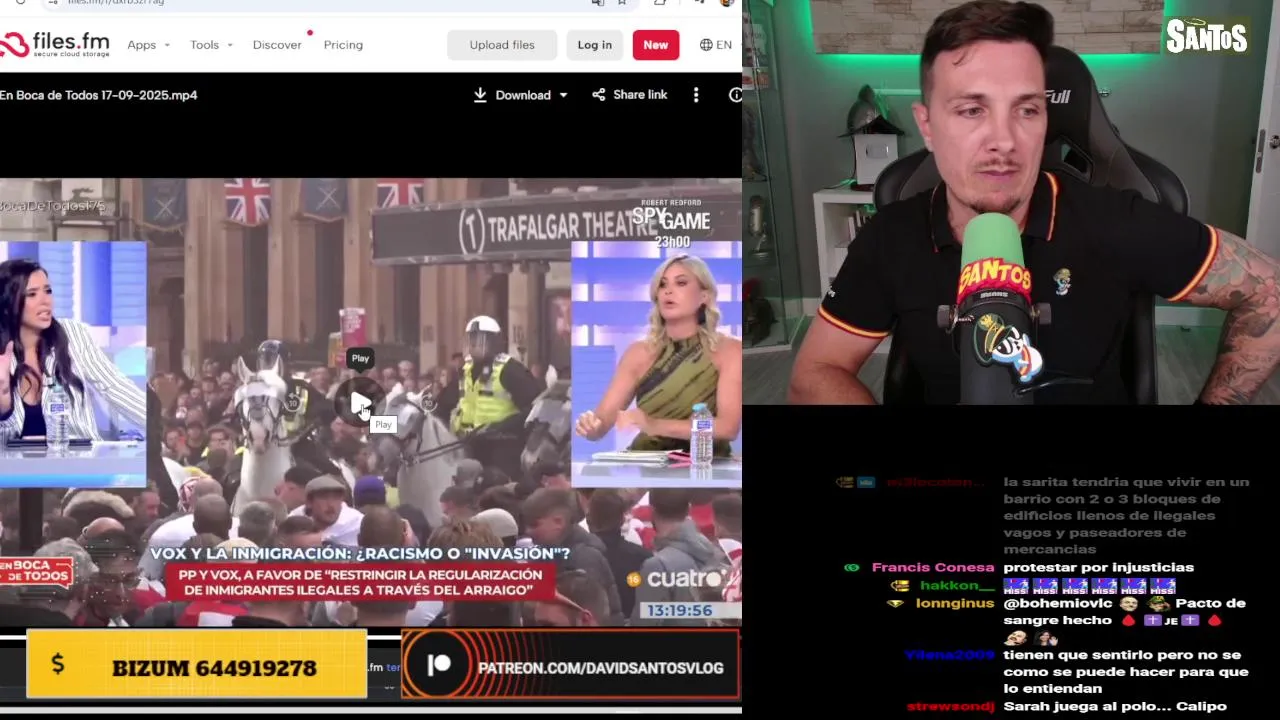Click chat username Francis Conesa
1280x720 pixels.
point(933,567)
